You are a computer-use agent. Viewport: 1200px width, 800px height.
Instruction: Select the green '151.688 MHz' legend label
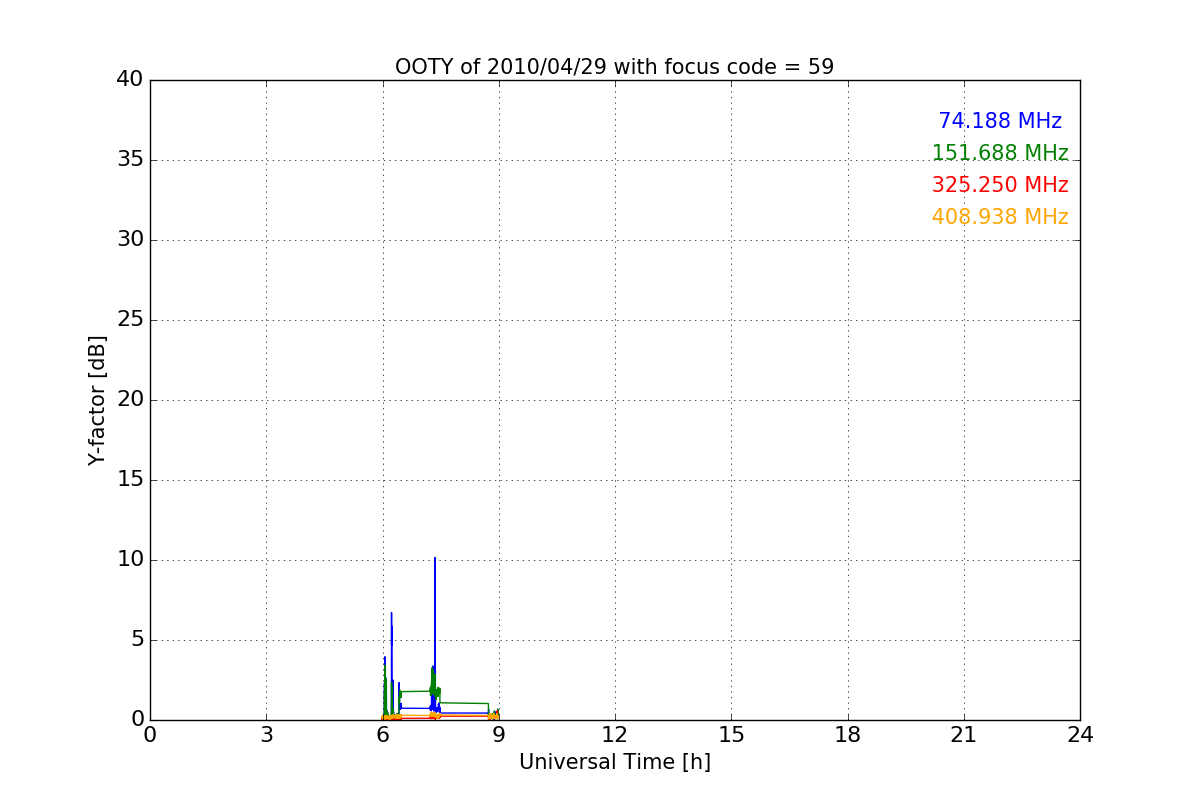[x=1000, y=153]
